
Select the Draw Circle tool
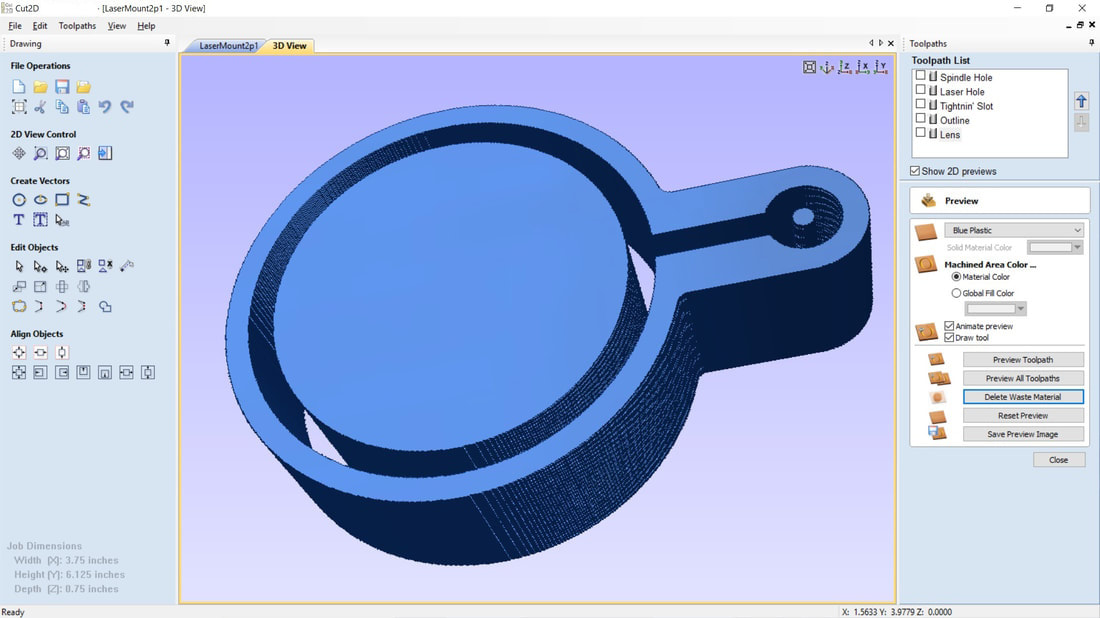[19, 200]
